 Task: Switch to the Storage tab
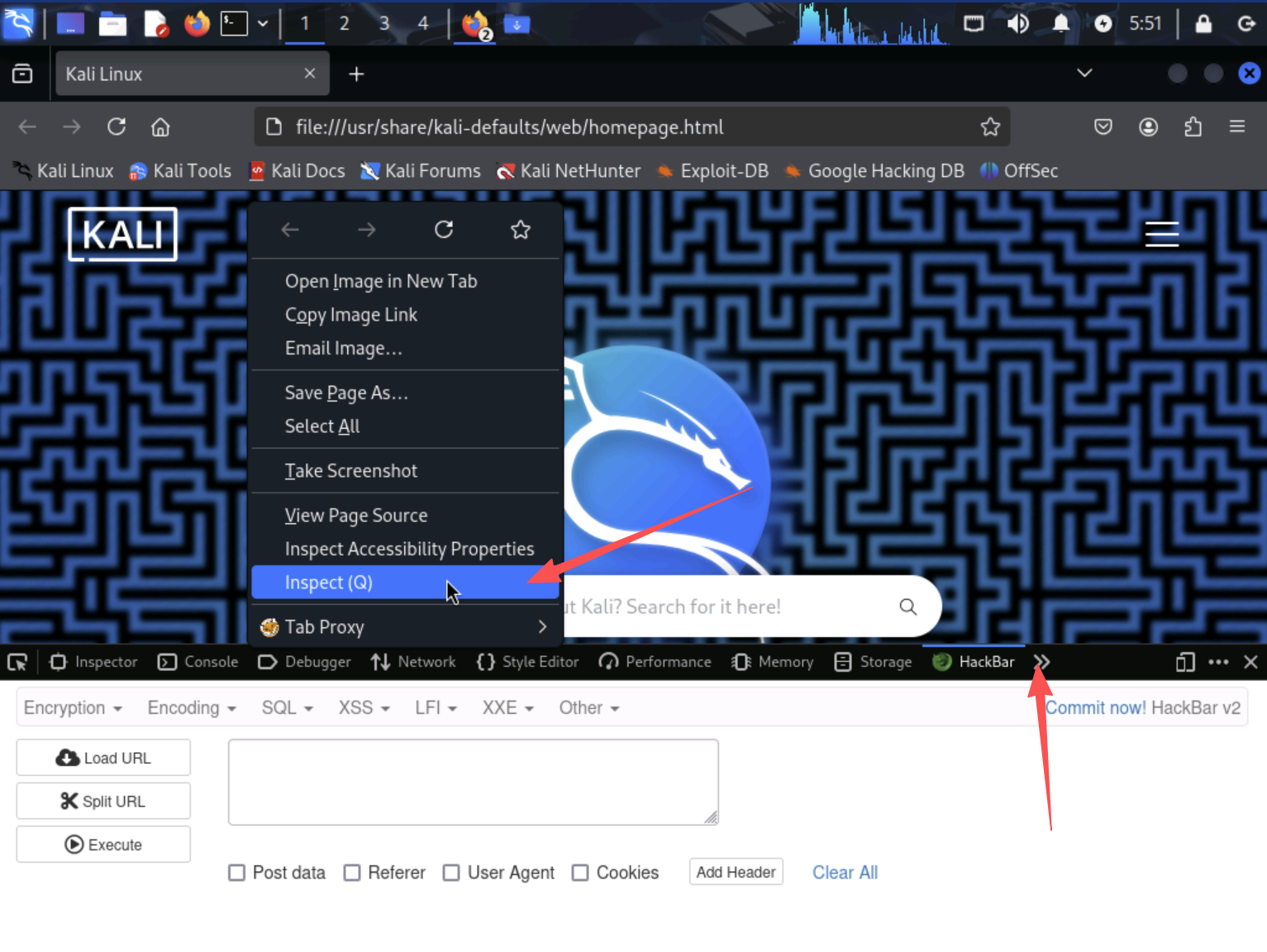coord(874,662)
